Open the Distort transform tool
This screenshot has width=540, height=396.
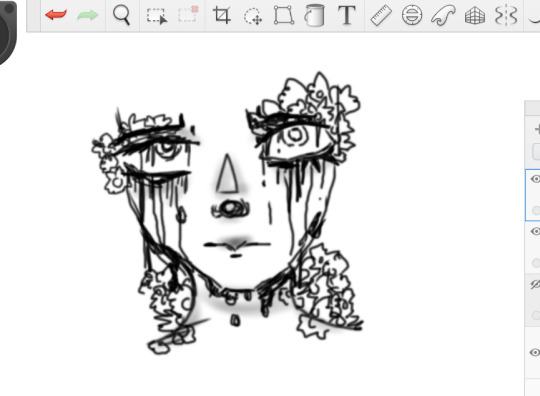[284, 15]
